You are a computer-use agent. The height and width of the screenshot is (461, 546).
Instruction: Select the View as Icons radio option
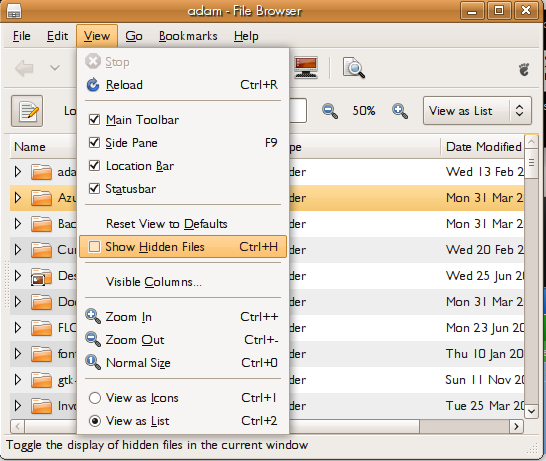click(x=95, y=398)
